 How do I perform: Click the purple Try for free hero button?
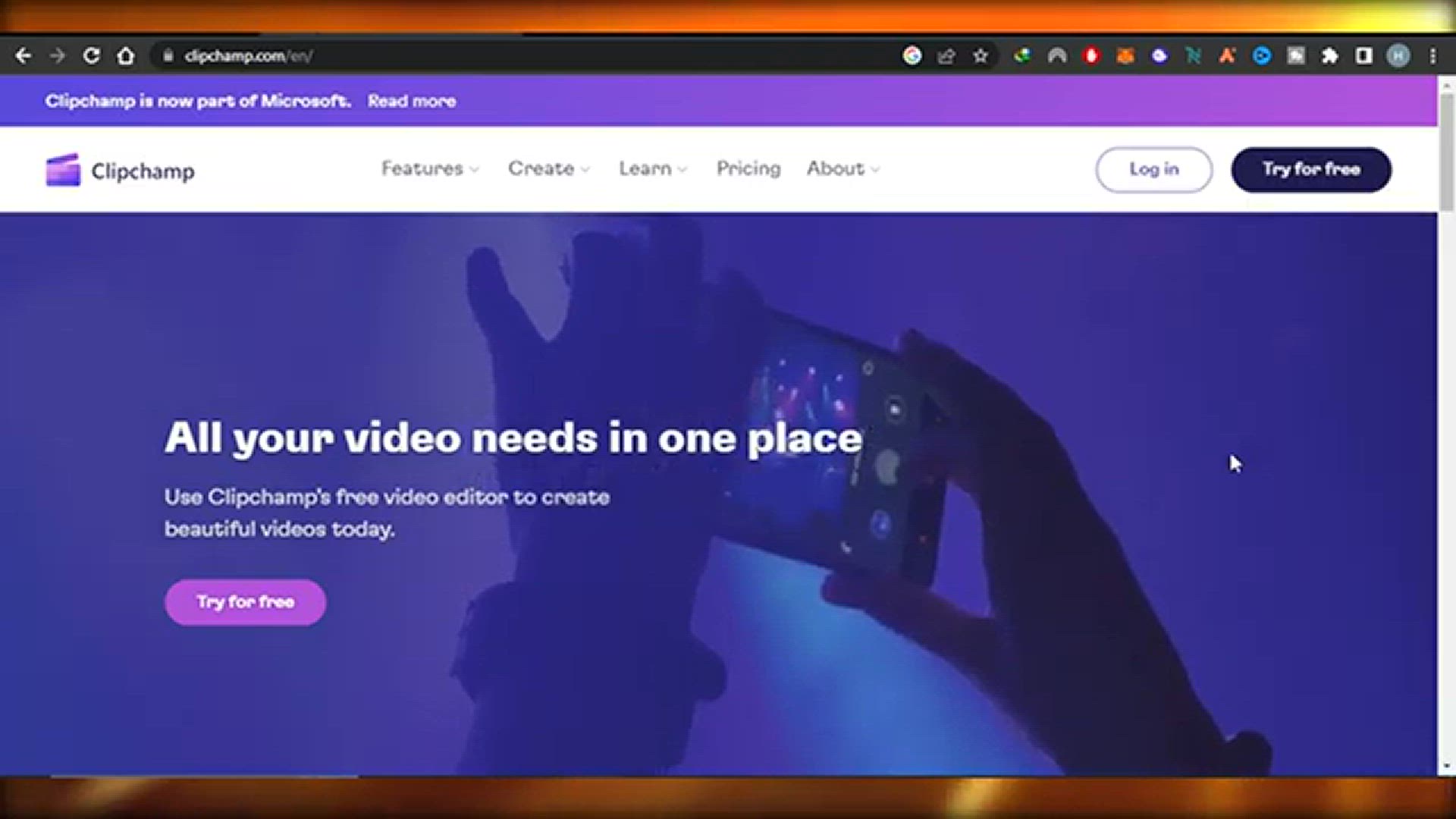click(x=245, y=602)
